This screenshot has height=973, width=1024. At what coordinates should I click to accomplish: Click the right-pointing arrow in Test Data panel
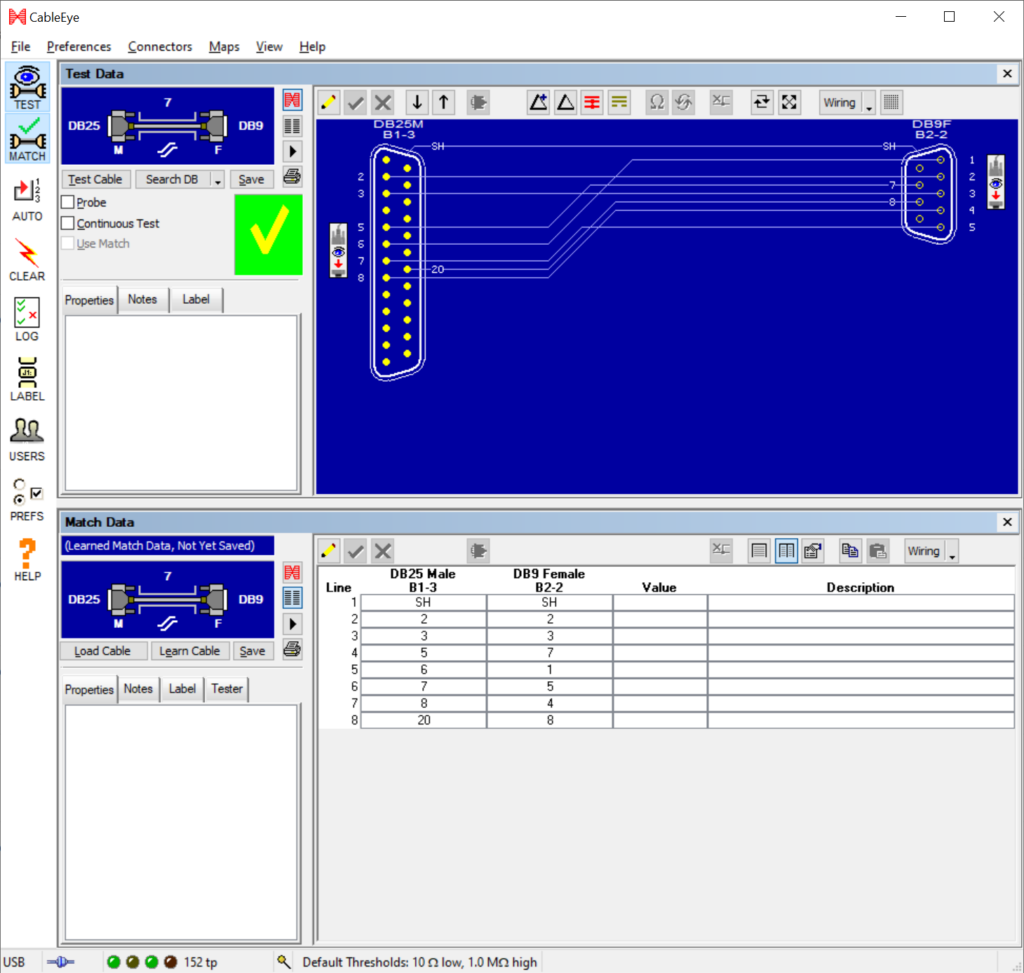point(293,152)
